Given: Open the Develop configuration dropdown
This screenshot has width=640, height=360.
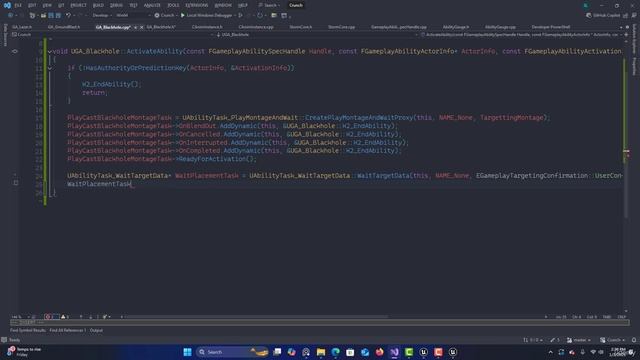Looking at the screenshot, I should click(x=102, y=16).
